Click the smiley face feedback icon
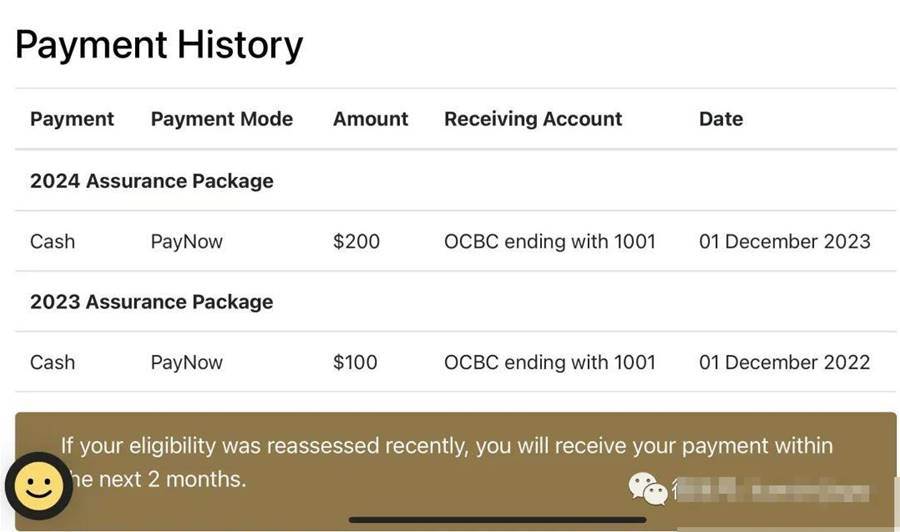This screenshot has width=900, height=532. click(39, 488)
